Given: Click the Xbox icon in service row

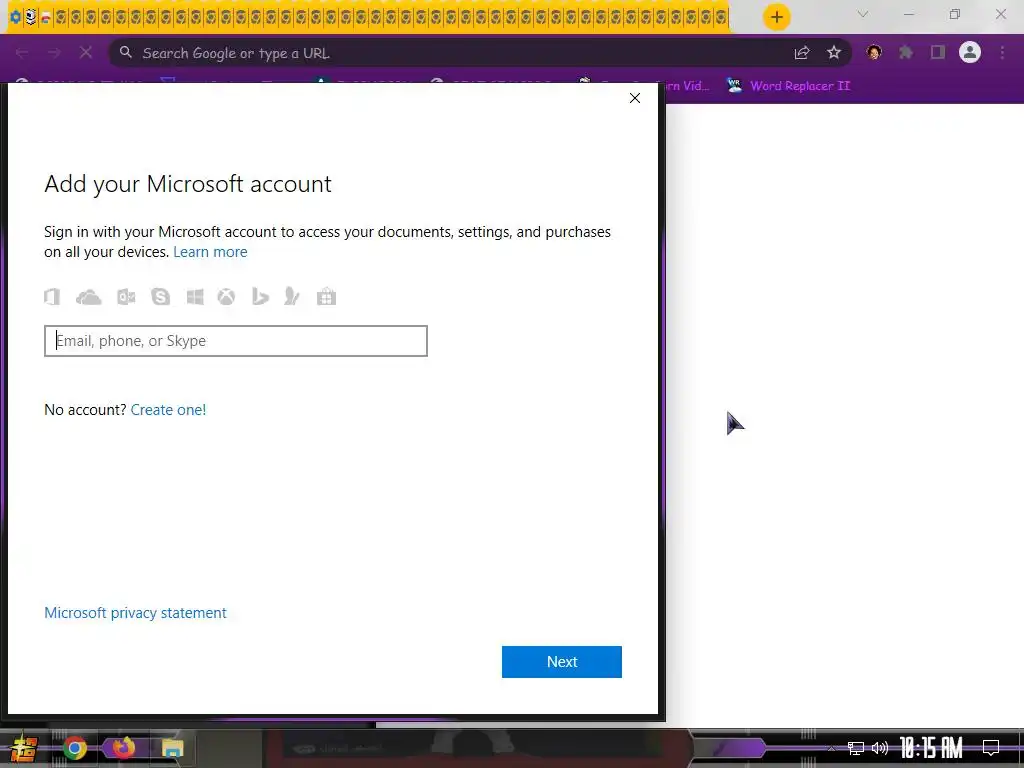Looking at the screenshot, I should [x=227, y=297].
